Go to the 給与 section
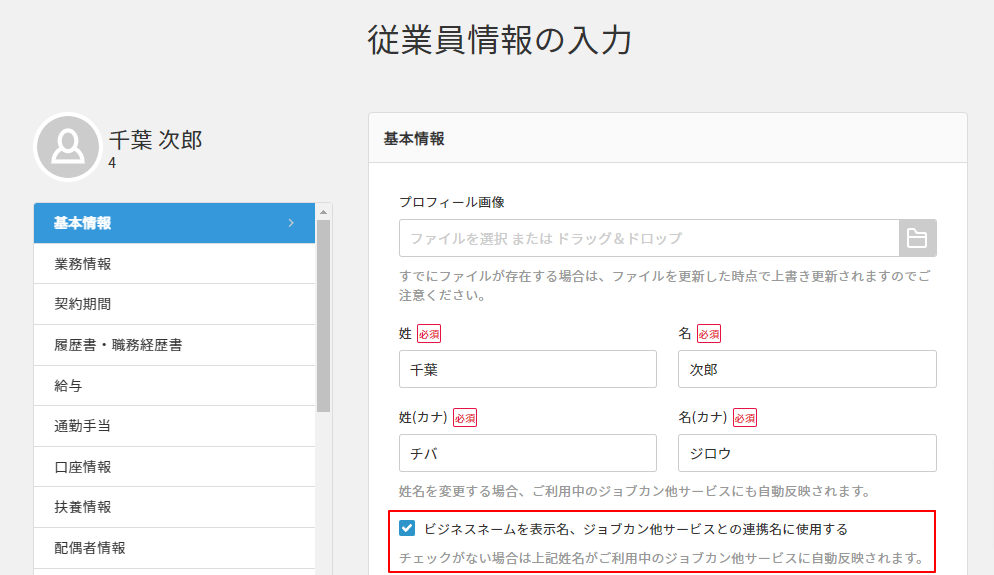This screenshot has height=575, width=994. pyautogui.click(x=69, y=385)
